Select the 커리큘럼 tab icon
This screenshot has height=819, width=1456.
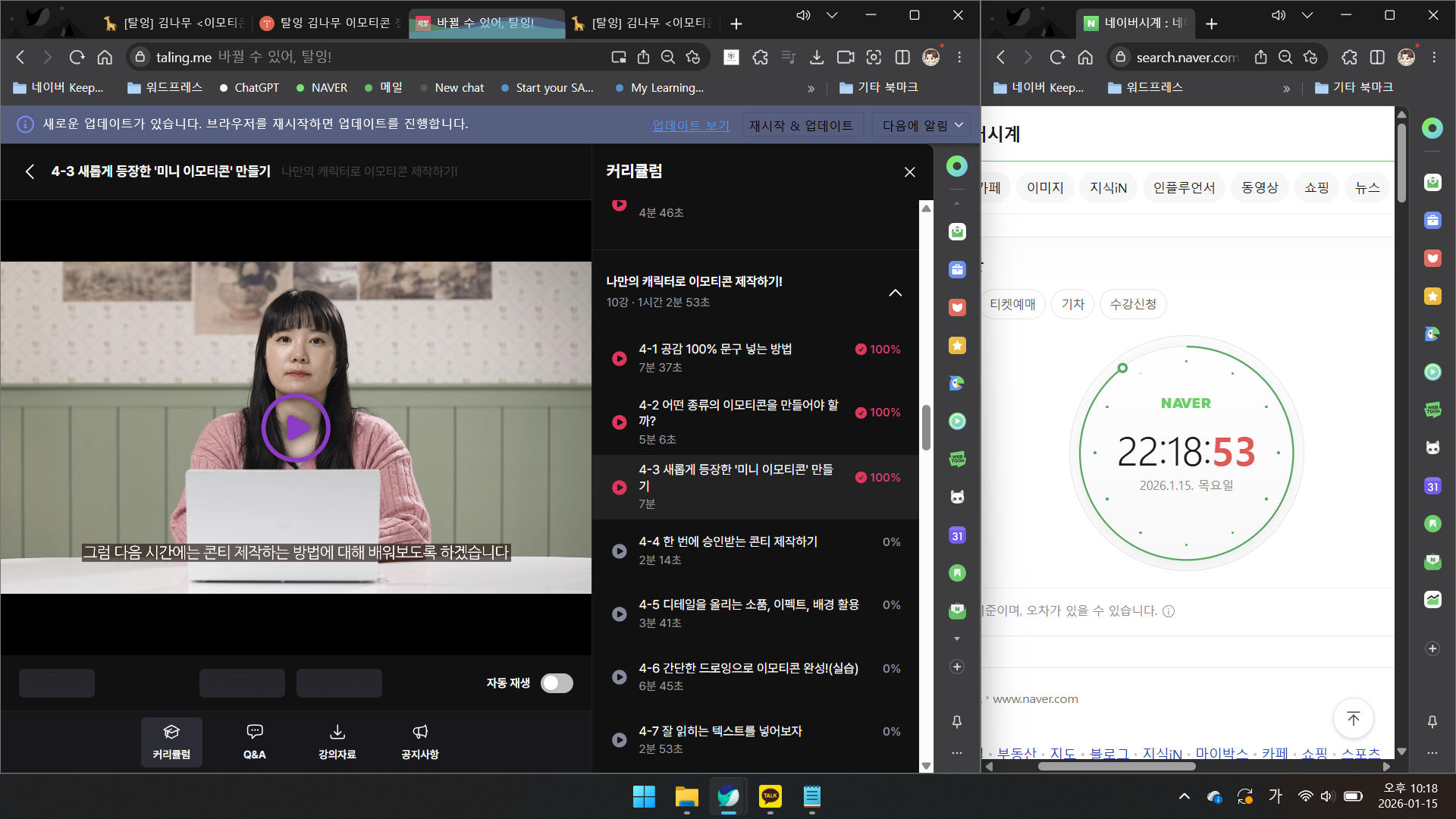point(171,732)
